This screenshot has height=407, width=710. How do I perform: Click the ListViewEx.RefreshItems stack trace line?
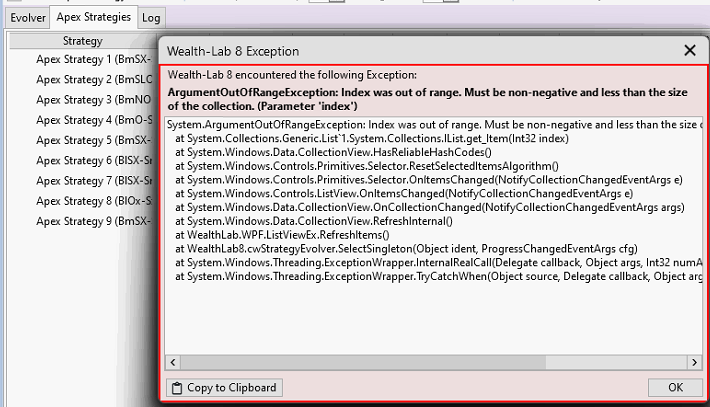tap(282, 235)
